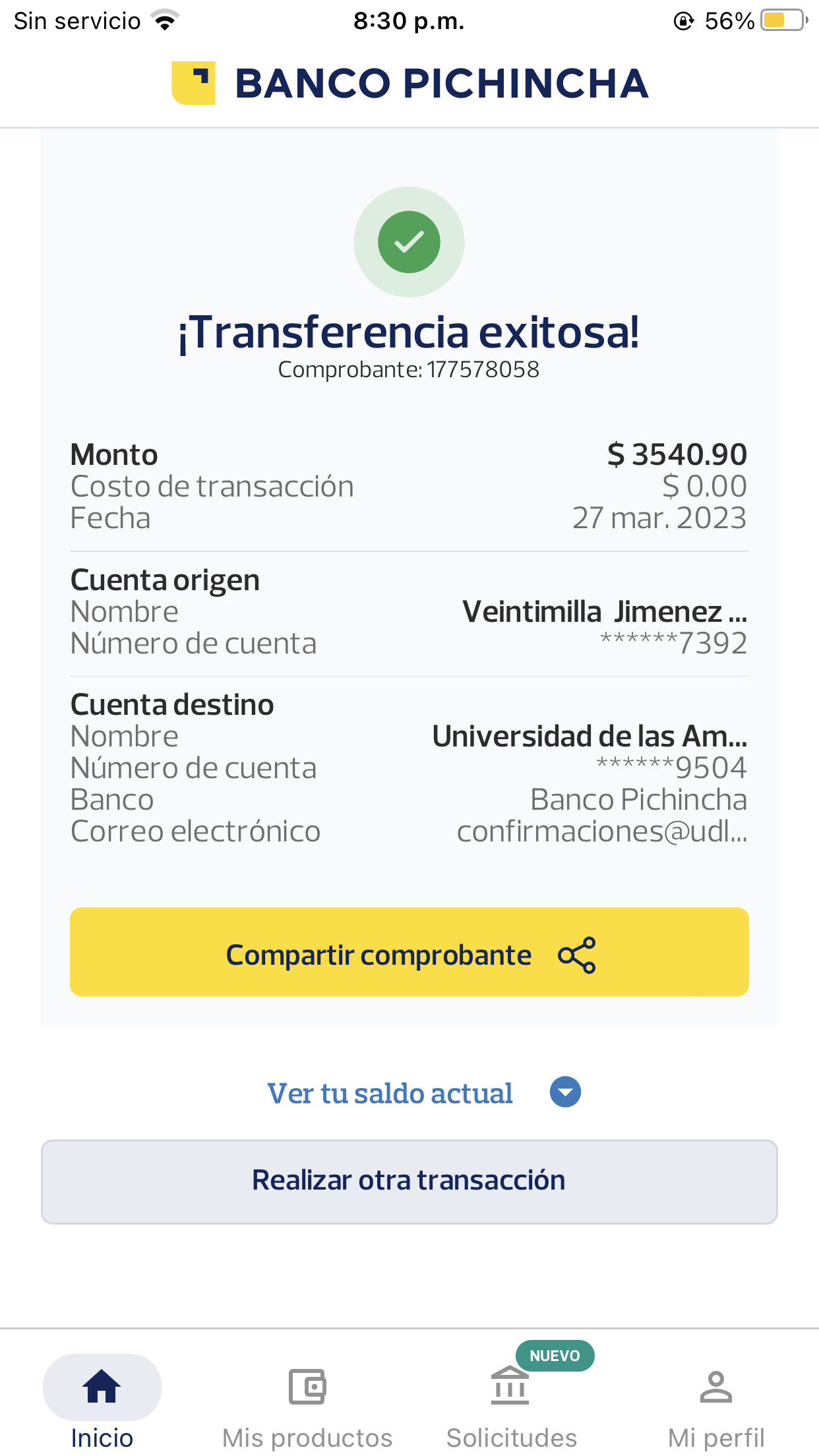The height and width of the screenshot is (1456, 819).
Task: Tap the truncated destination email address
Action: pos(601,832)
